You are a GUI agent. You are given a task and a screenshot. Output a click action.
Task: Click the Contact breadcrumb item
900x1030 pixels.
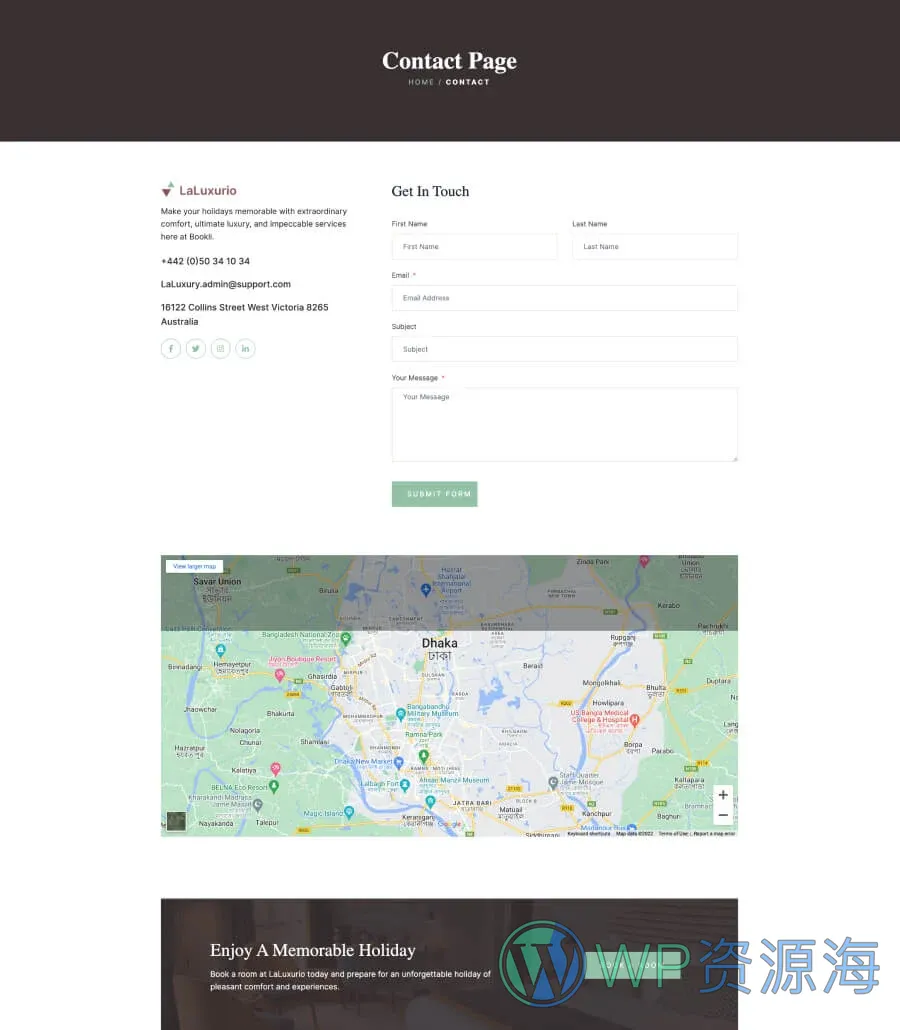click(x=468, y=82)
